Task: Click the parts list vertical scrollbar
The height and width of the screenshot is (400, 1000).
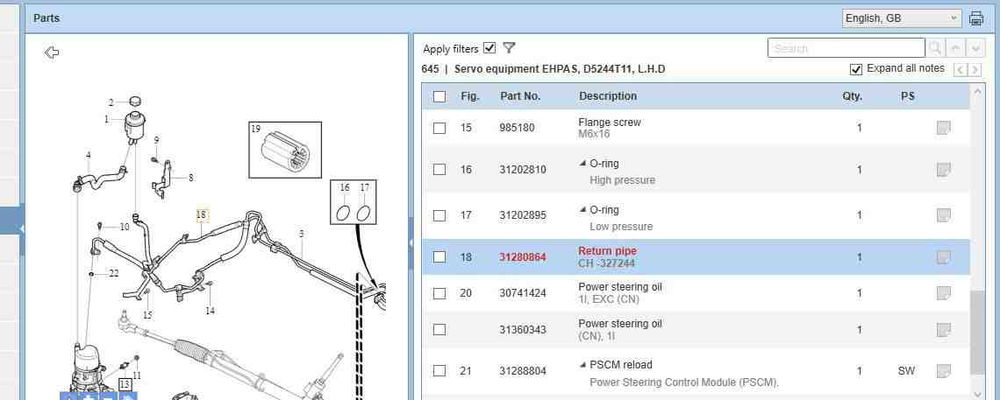Action: (976, 330)
